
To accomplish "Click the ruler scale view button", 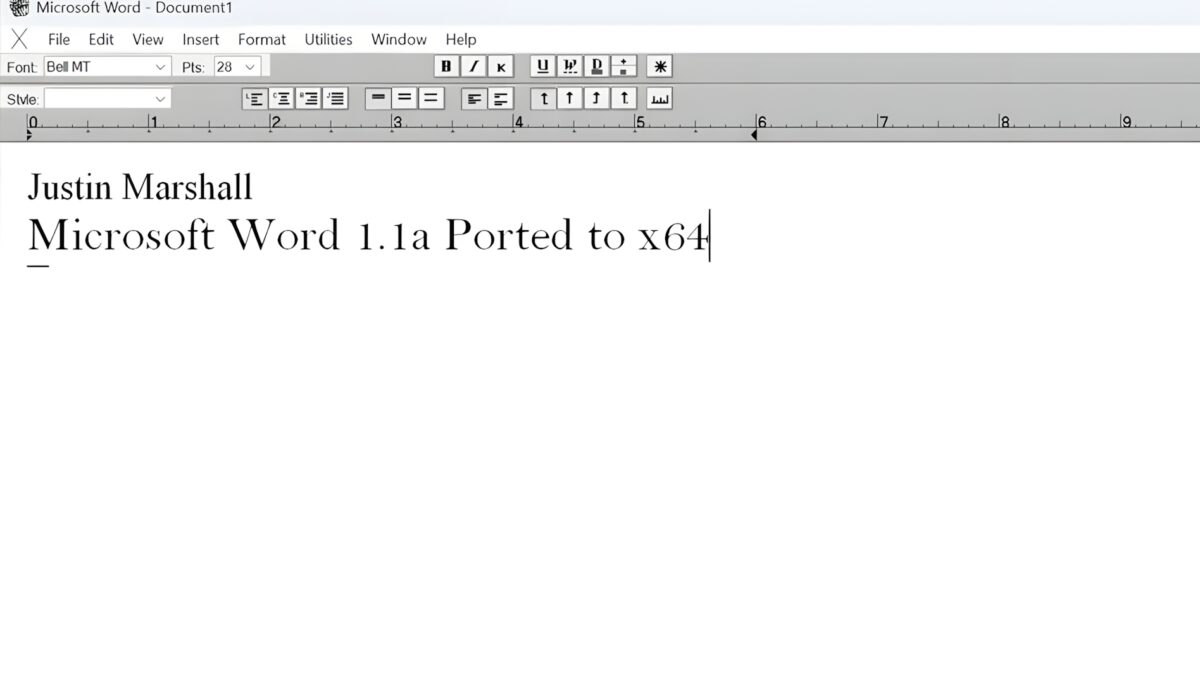I will pos(659,98).
